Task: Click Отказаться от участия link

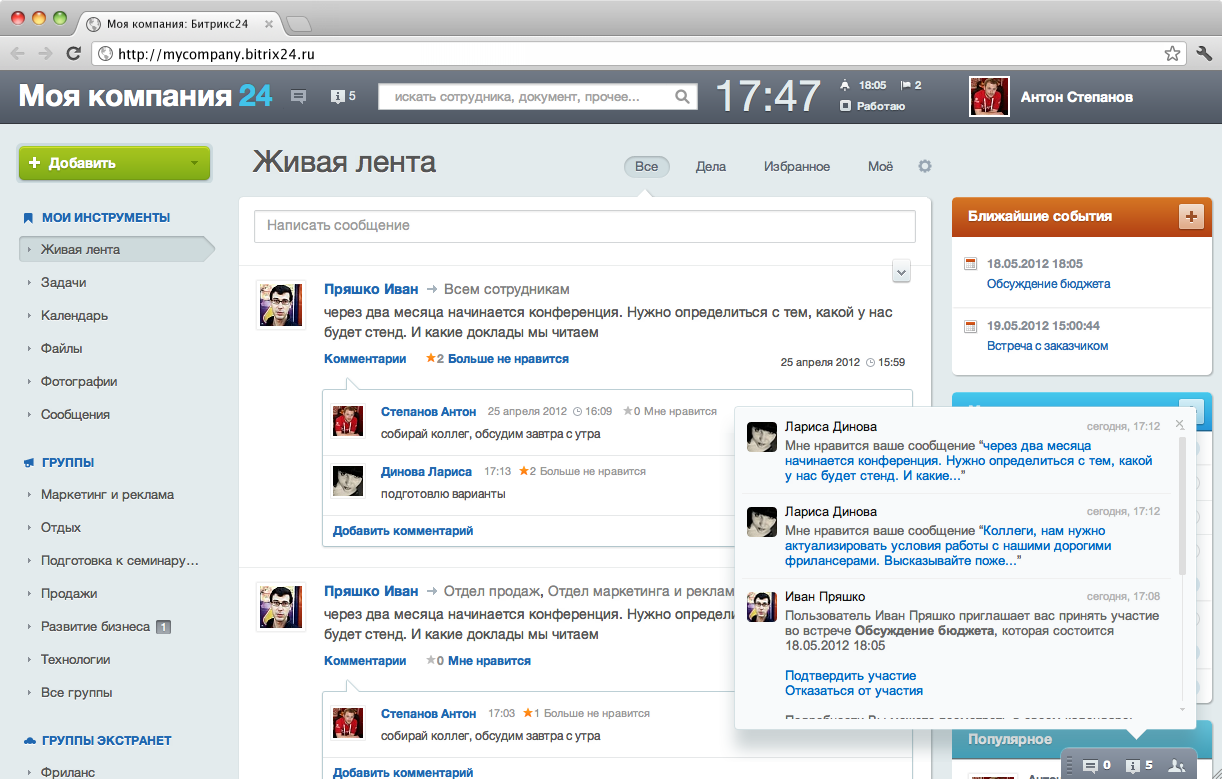Action: click(854, 690)
